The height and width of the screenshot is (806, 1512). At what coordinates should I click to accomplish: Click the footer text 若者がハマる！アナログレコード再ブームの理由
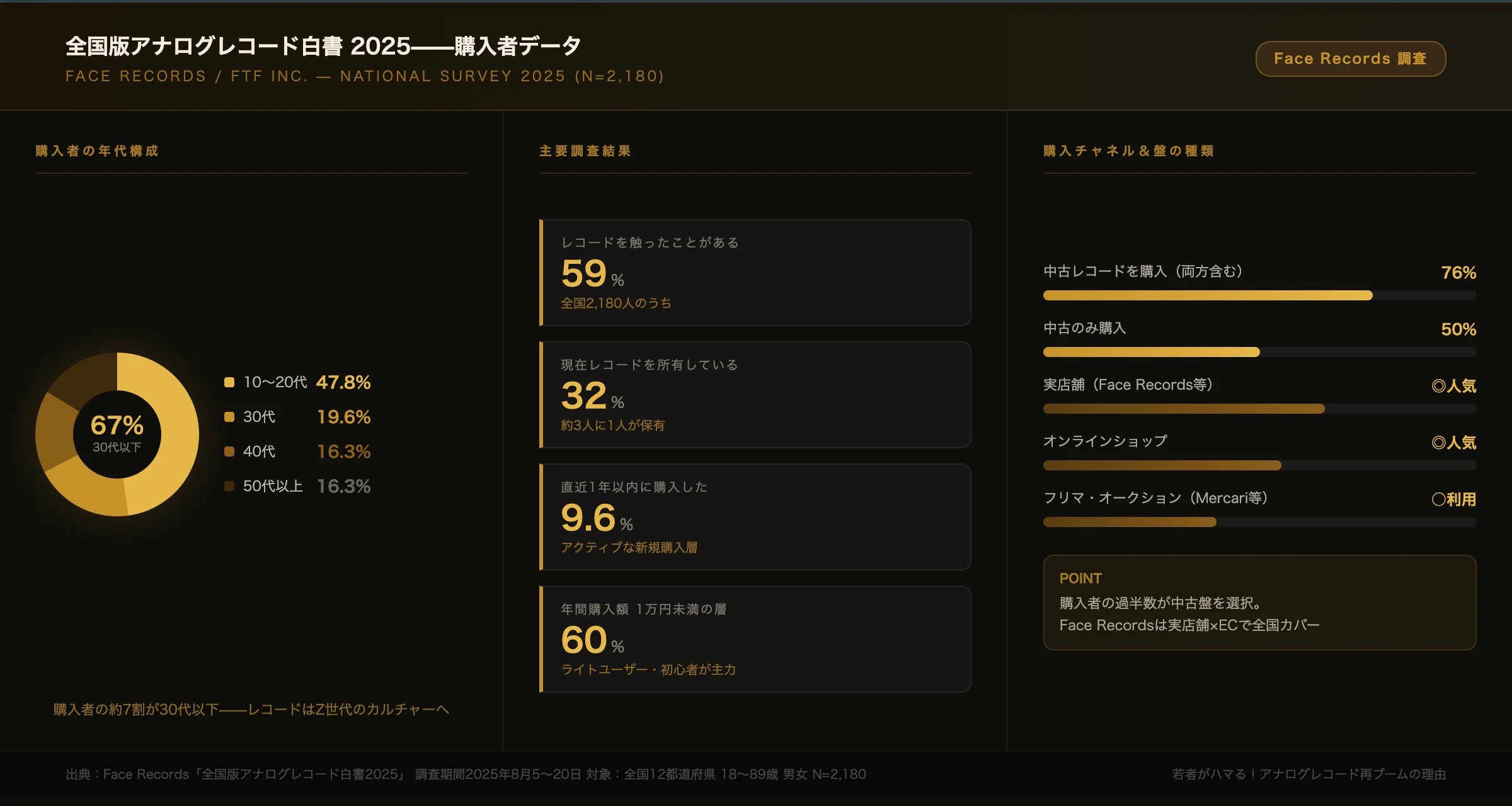1309,775
